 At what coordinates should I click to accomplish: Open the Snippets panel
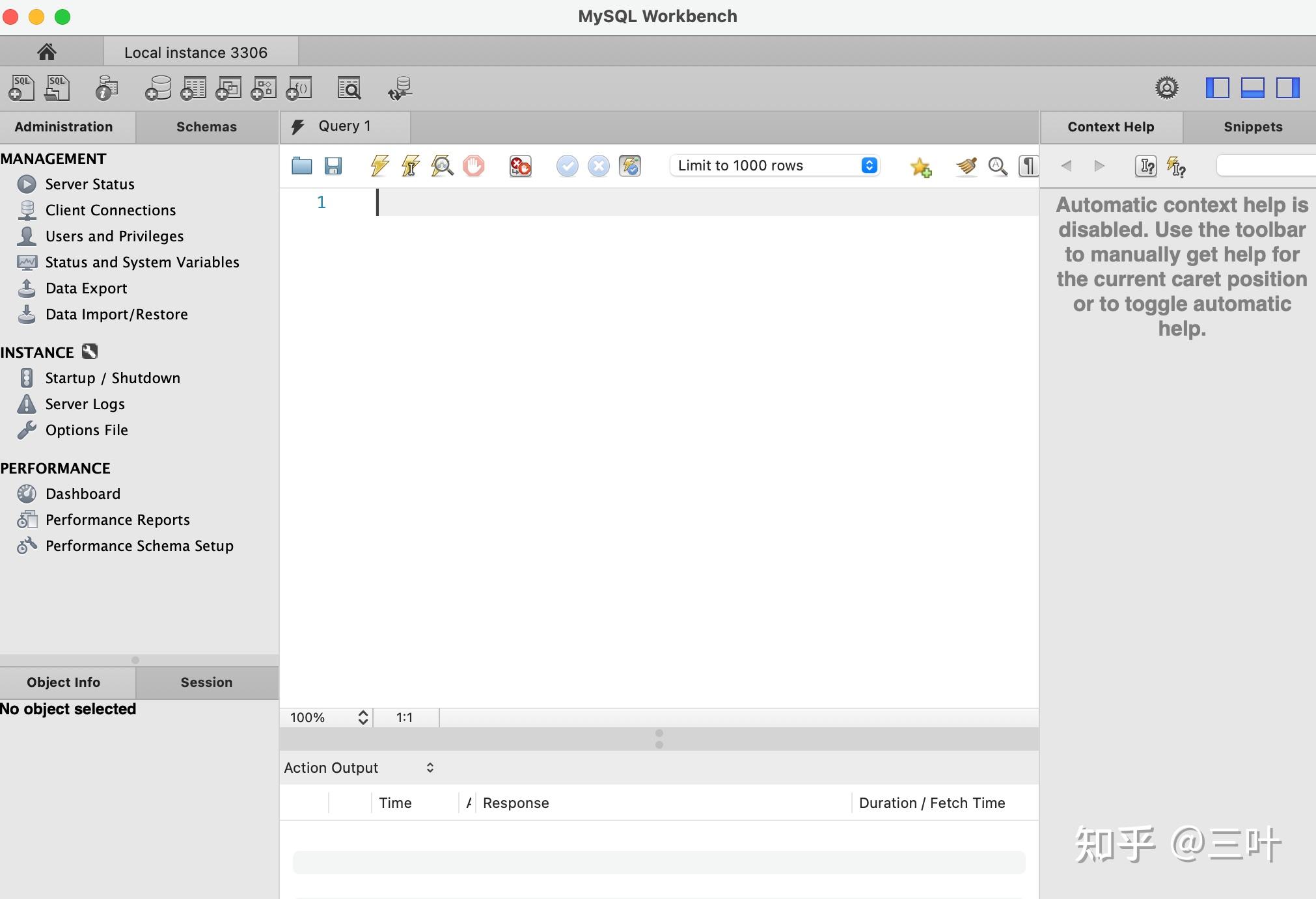click(1250, 126)
